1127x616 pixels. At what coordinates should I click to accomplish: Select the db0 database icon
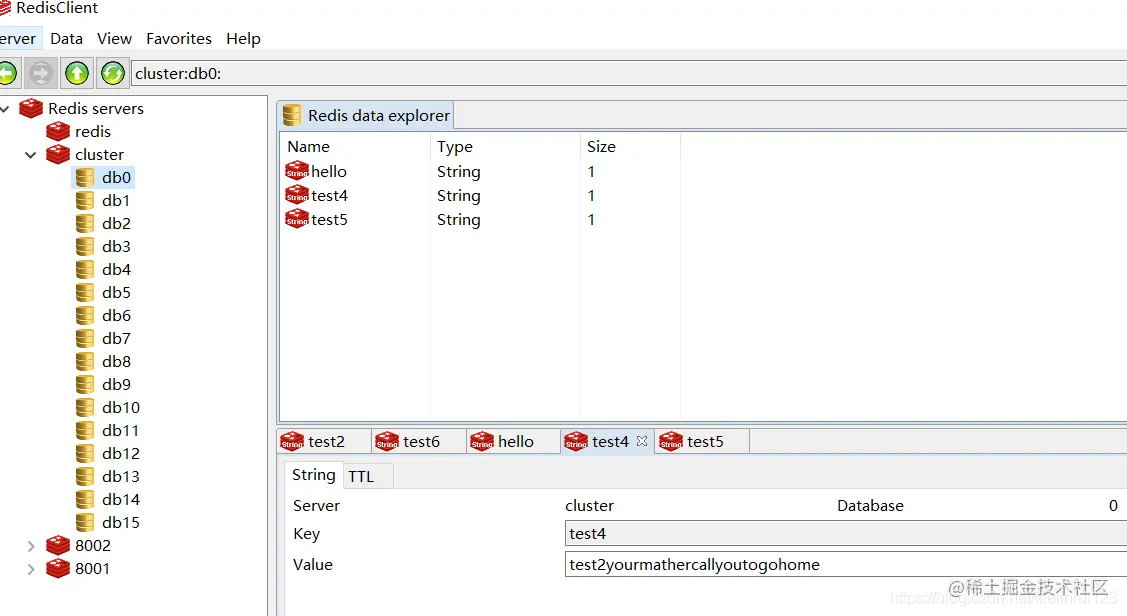coord(85,178)
